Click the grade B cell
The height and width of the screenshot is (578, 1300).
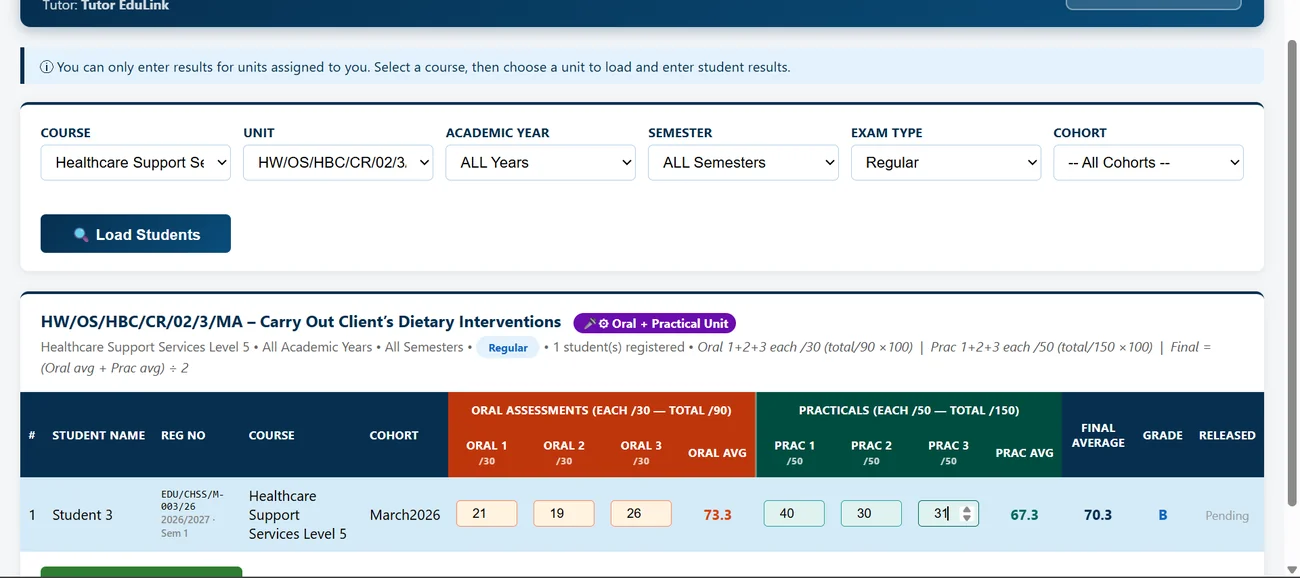tap(1163, 515)
